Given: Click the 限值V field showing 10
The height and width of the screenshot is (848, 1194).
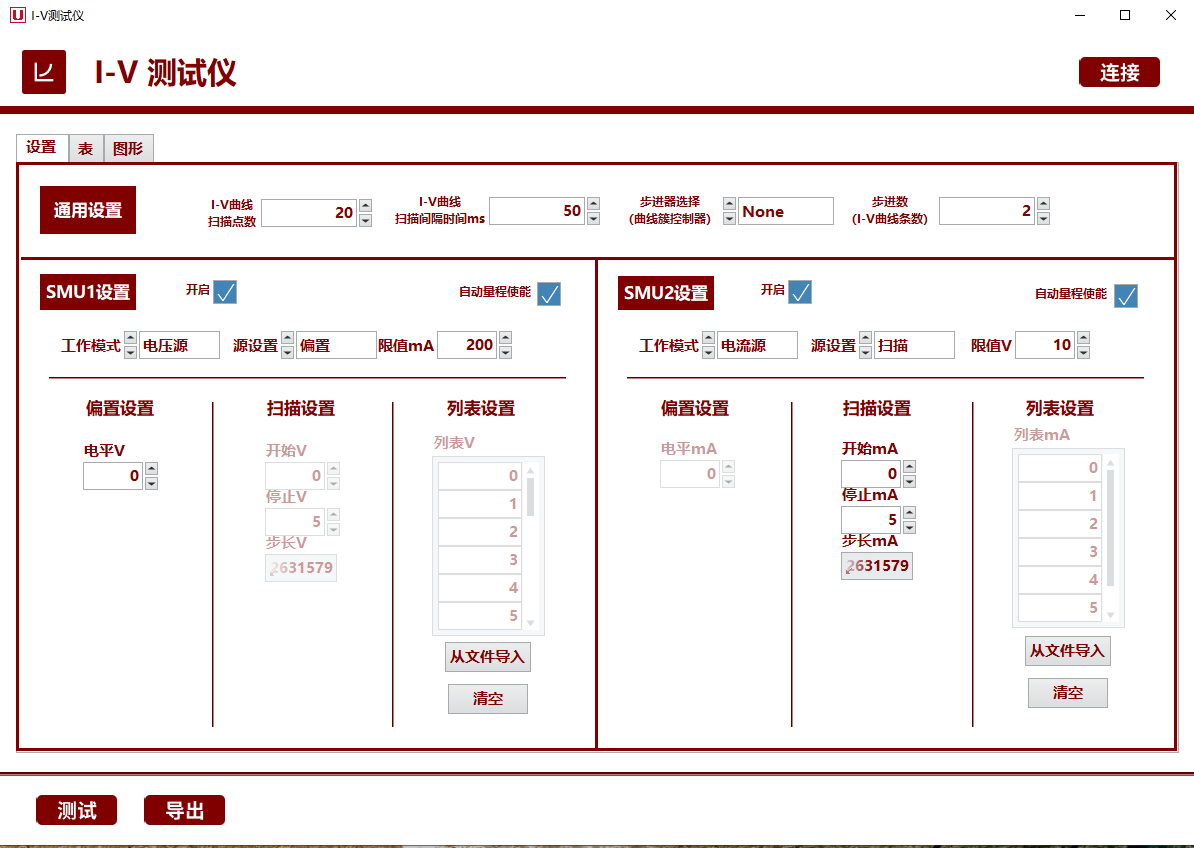Looking at the screenshot, I should pos(1046,345).
